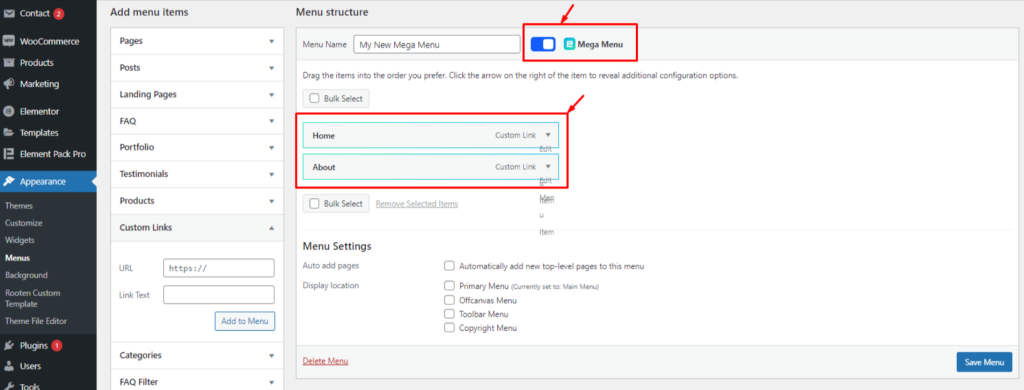Expand the Posts accordion section
This screenshot has height=390, width=1024.
pos(197,67)
